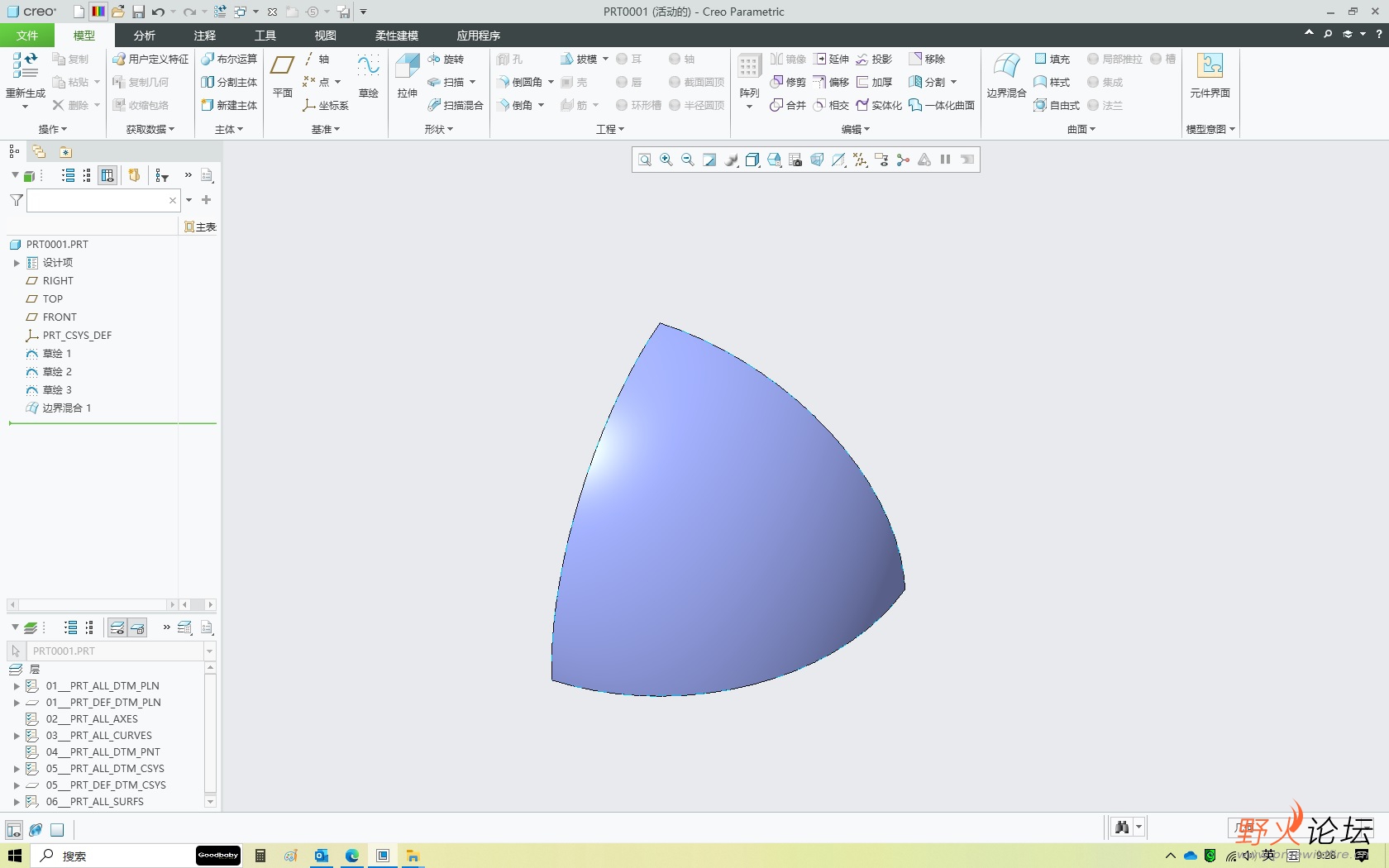Toggle model tree panel in the status bar

click(14, 830)
